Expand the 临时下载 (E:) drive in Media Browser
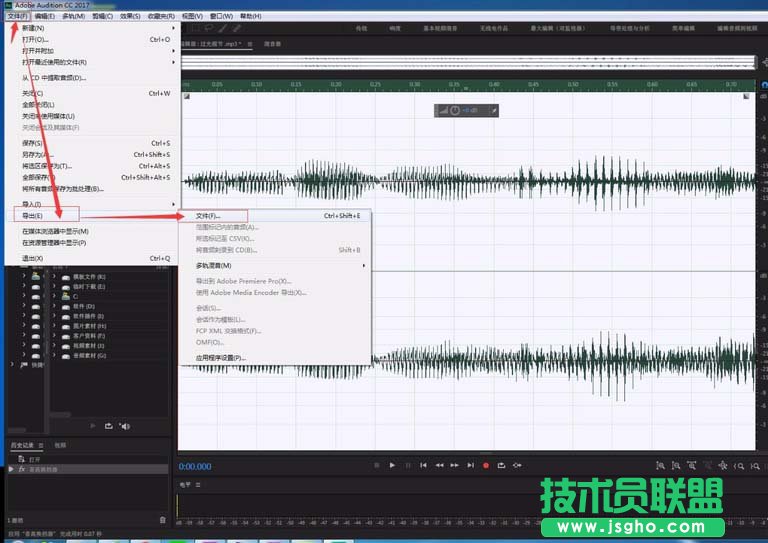Screen dimensions: 768x543 (x=54, y=286)
